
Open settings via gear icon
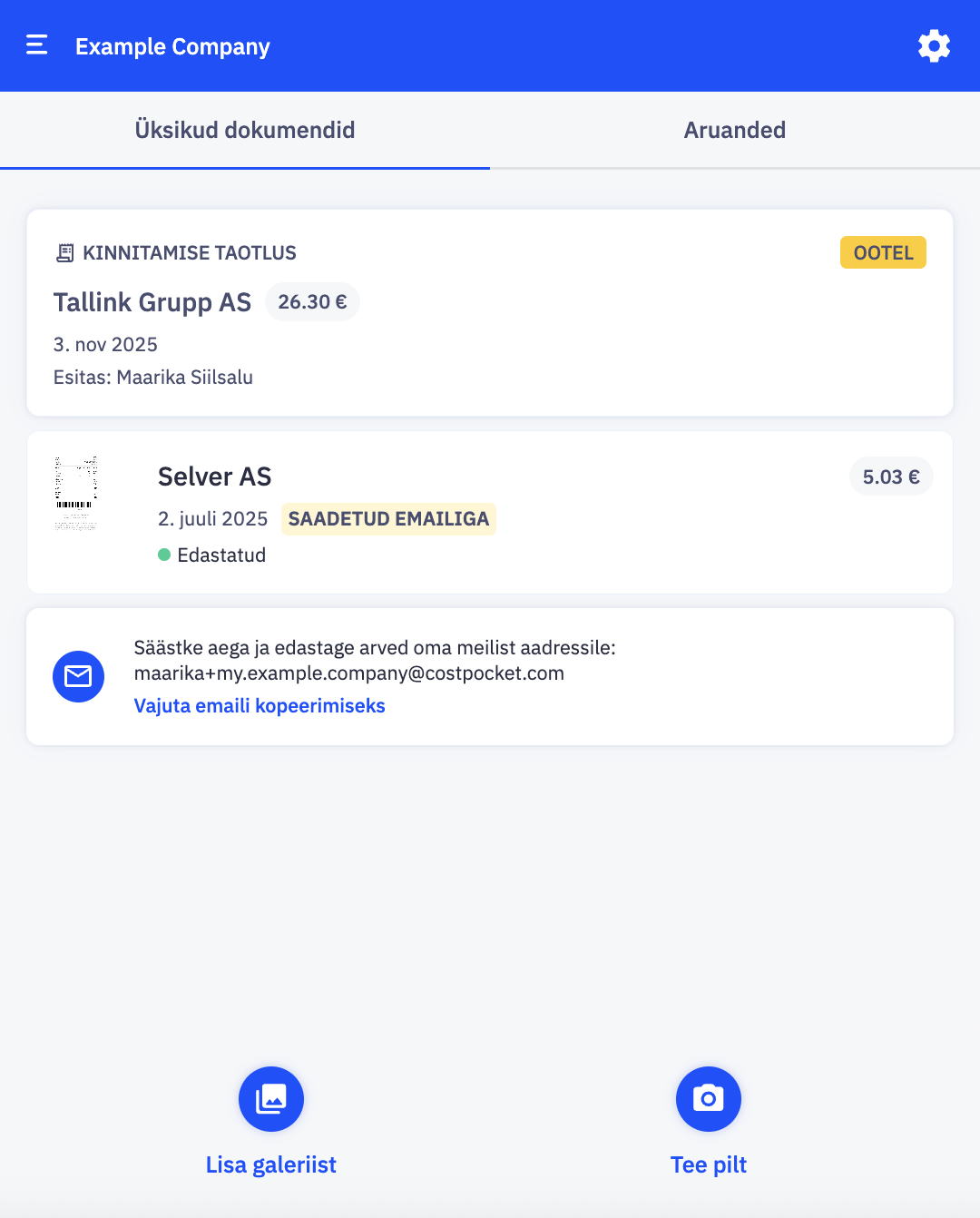click(x=934, y=46)
